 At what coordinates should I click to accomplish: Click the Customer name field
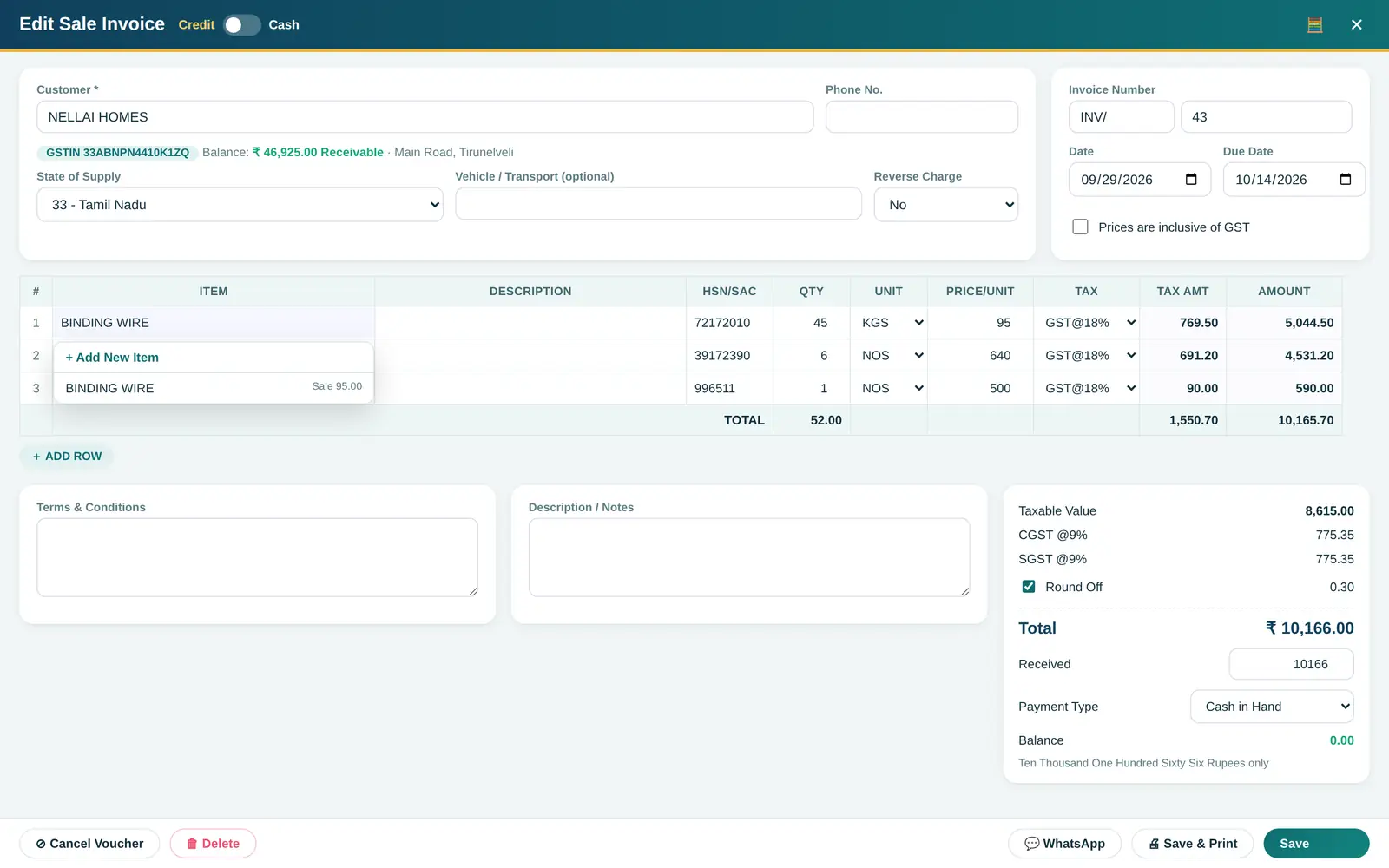coord(425,117)
